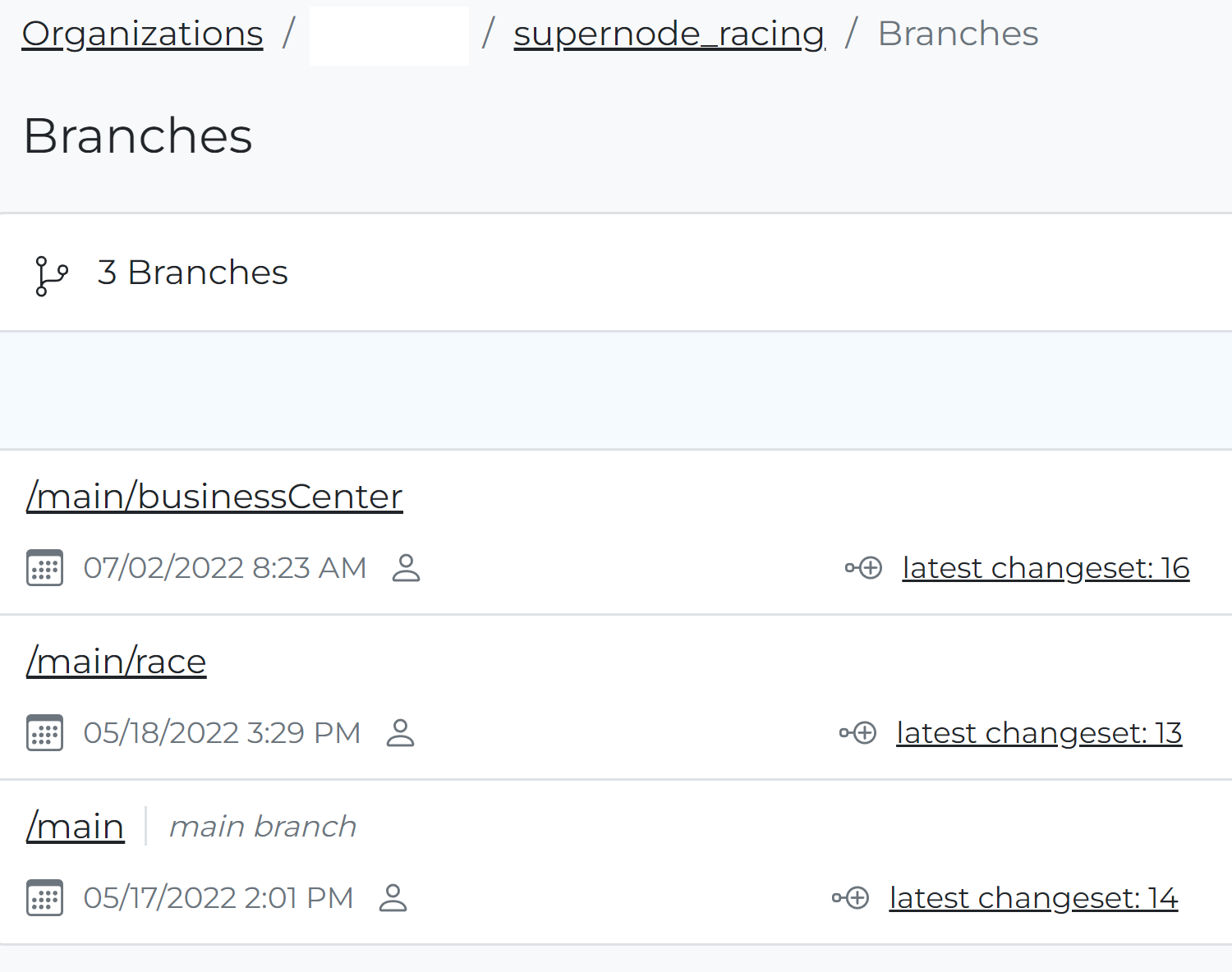Click calendar icon for /main/race branch
Image resolution: width=1232 pixels, height=972 pixels.
[45, 733]
